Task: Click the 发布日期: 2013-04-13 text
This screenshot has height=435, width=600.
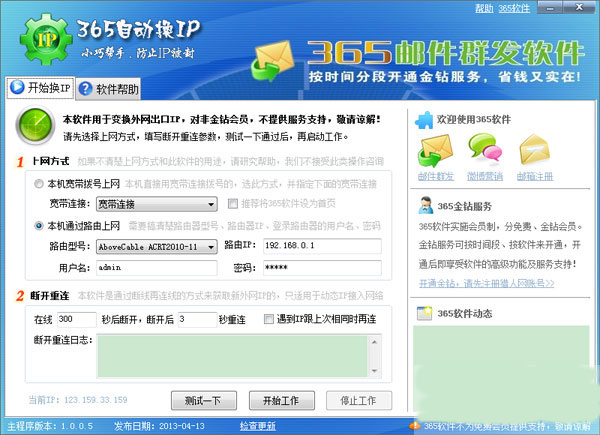Action: [159, 426]
